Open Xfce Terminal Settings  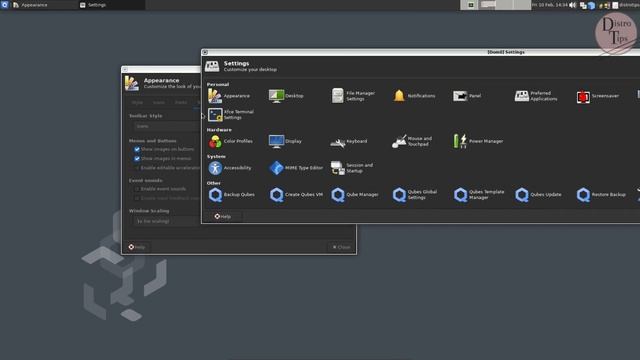coord(231,115)
